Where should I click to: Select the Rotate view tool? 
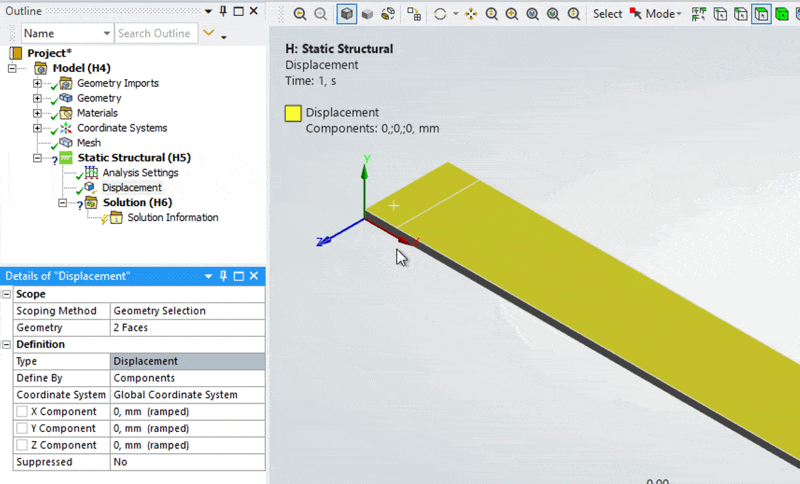click(x=439, y=14)
